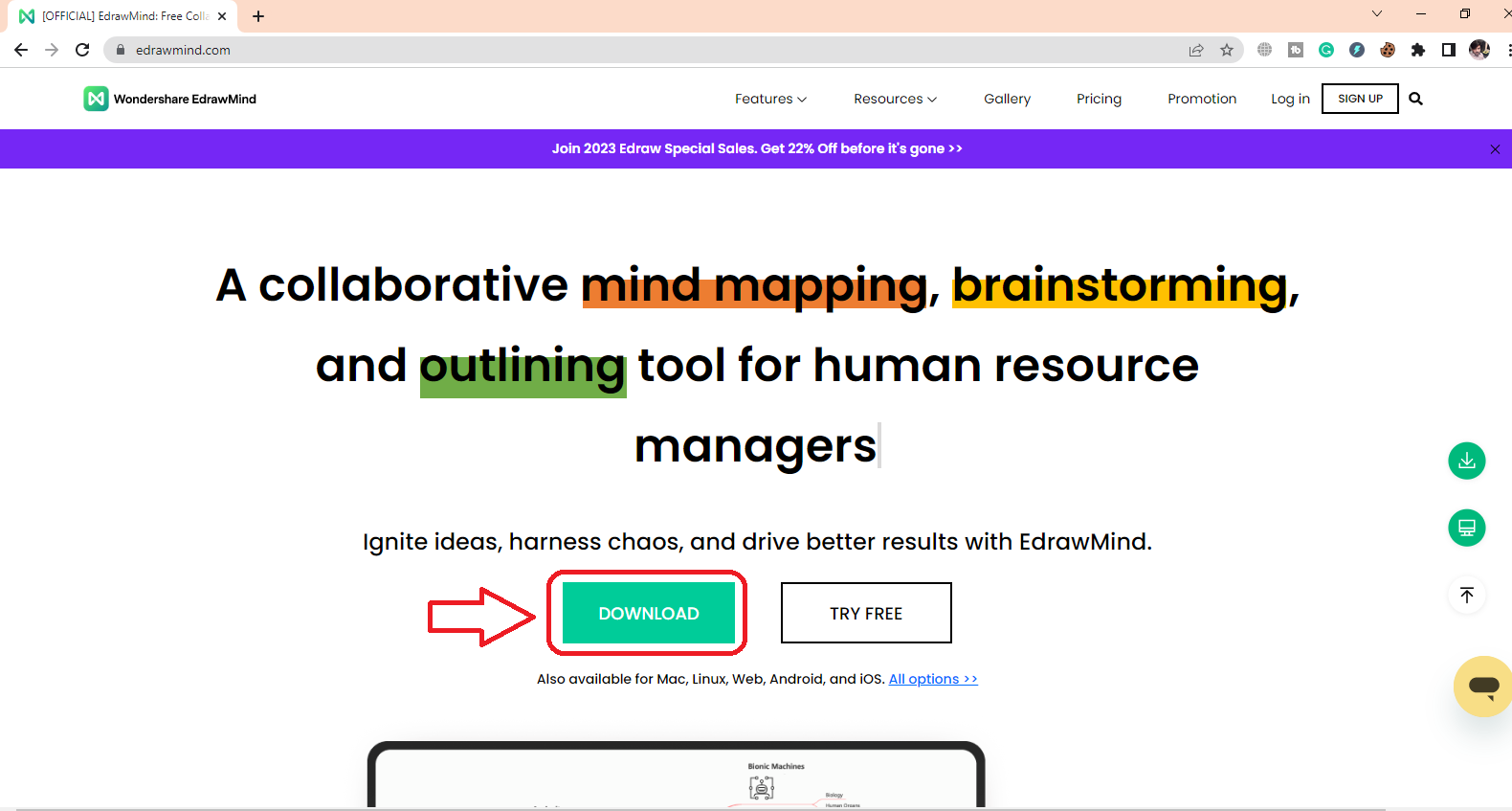Open the Gallery page
The image size is (1512, 811).
(1008, 99)
